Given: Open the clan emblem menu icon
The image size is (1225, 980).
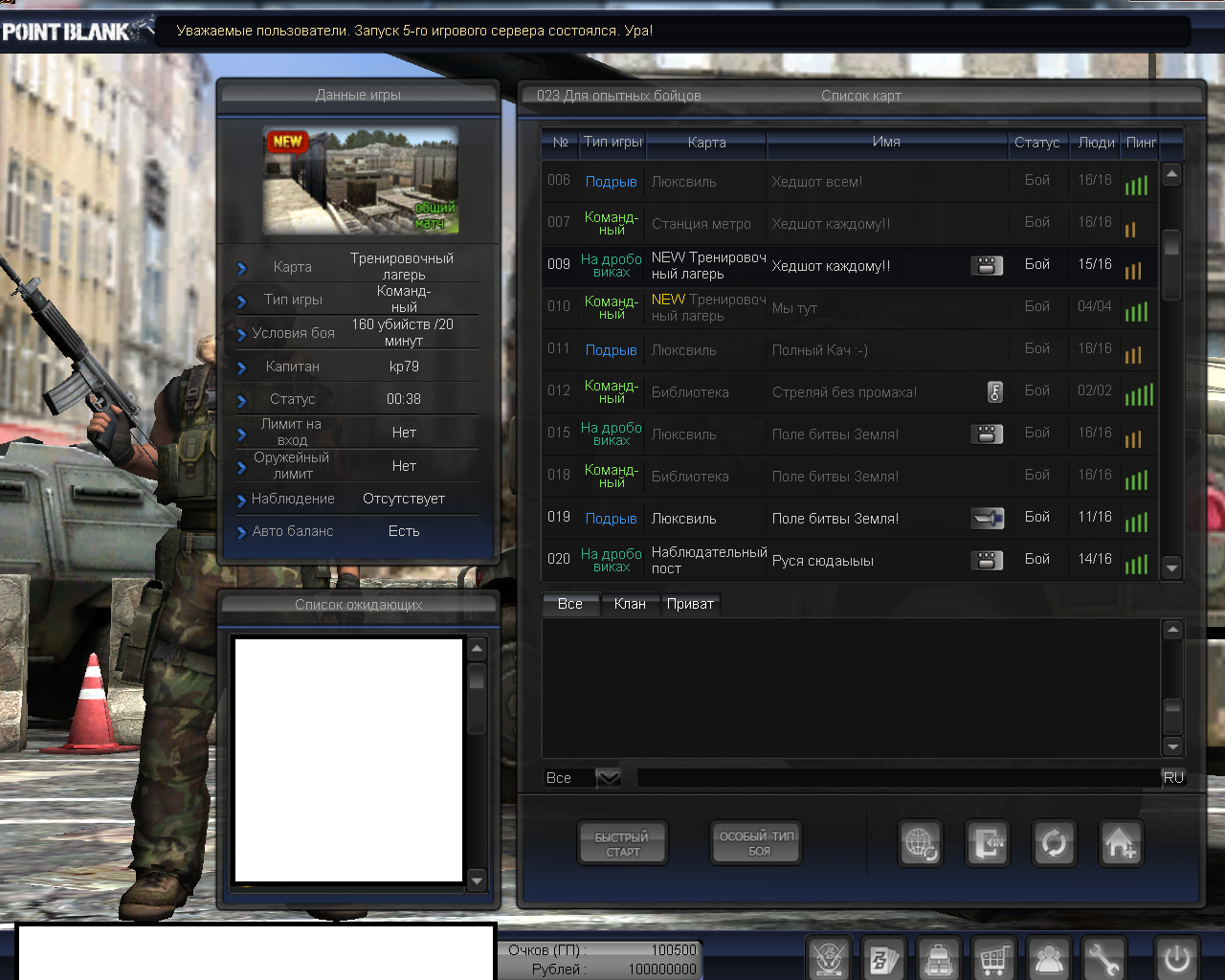Looking at the screenshot, I should click(829, 958).
